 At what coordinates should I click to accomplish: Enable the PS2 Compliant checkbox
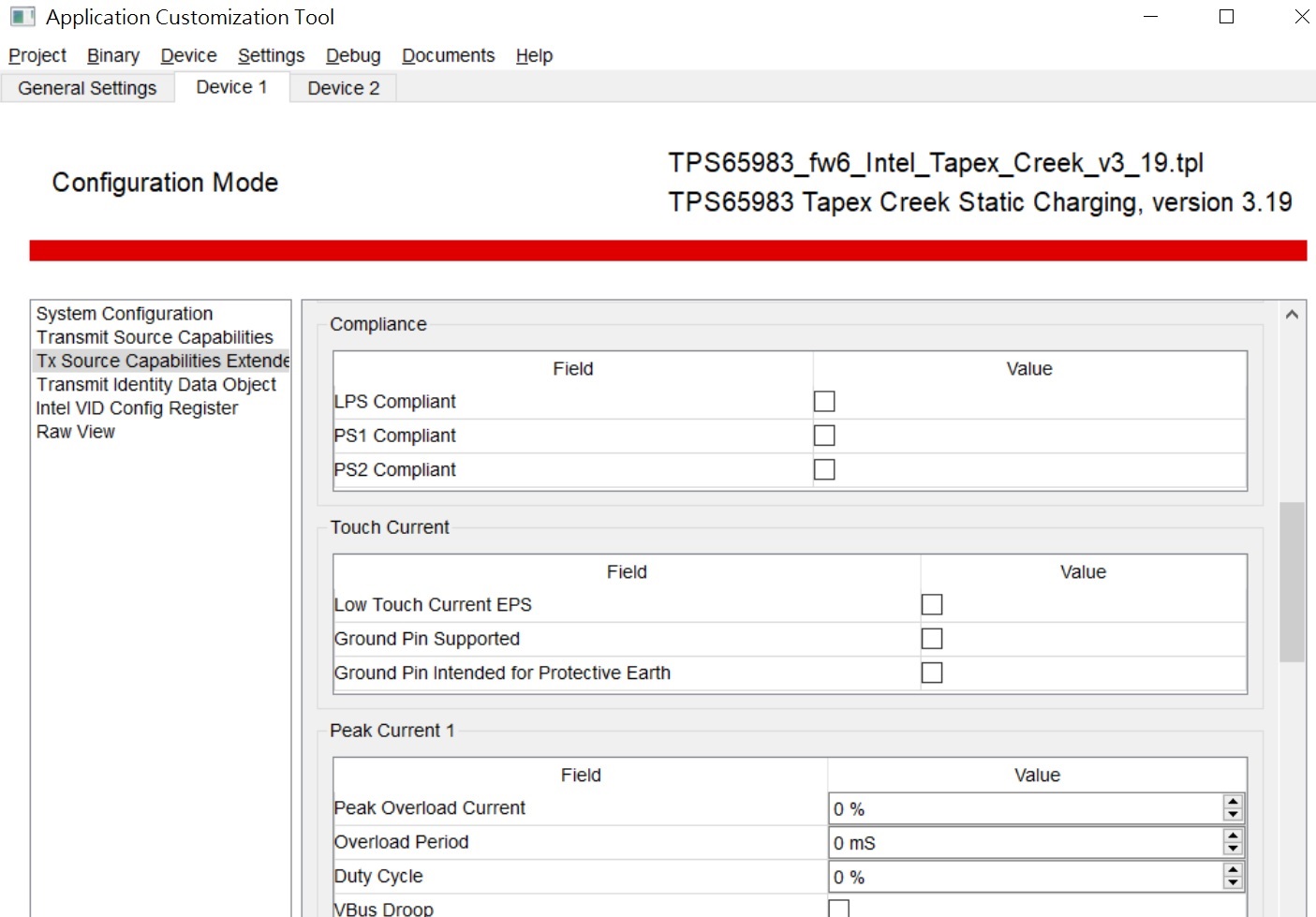click(824, 469)
